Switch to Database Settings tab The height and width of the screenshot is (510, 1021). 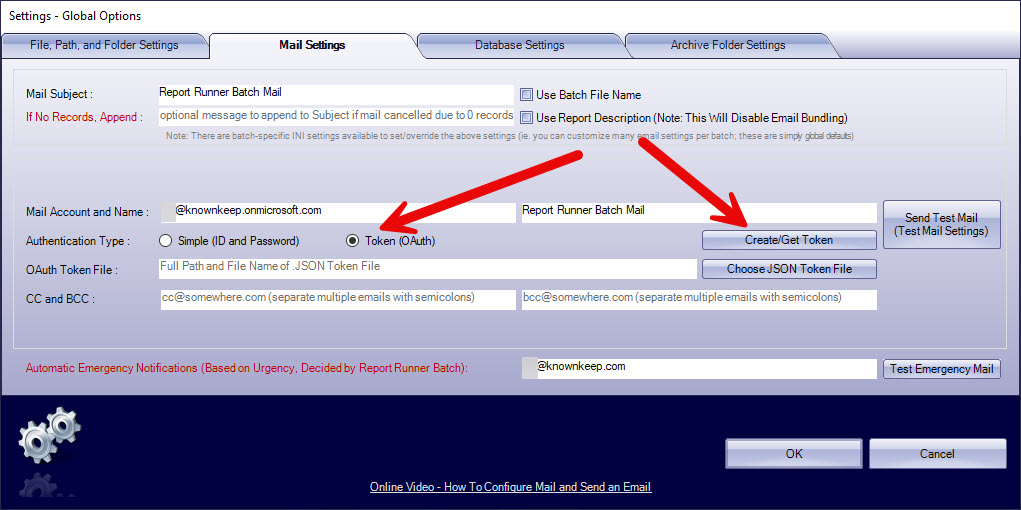519,45
